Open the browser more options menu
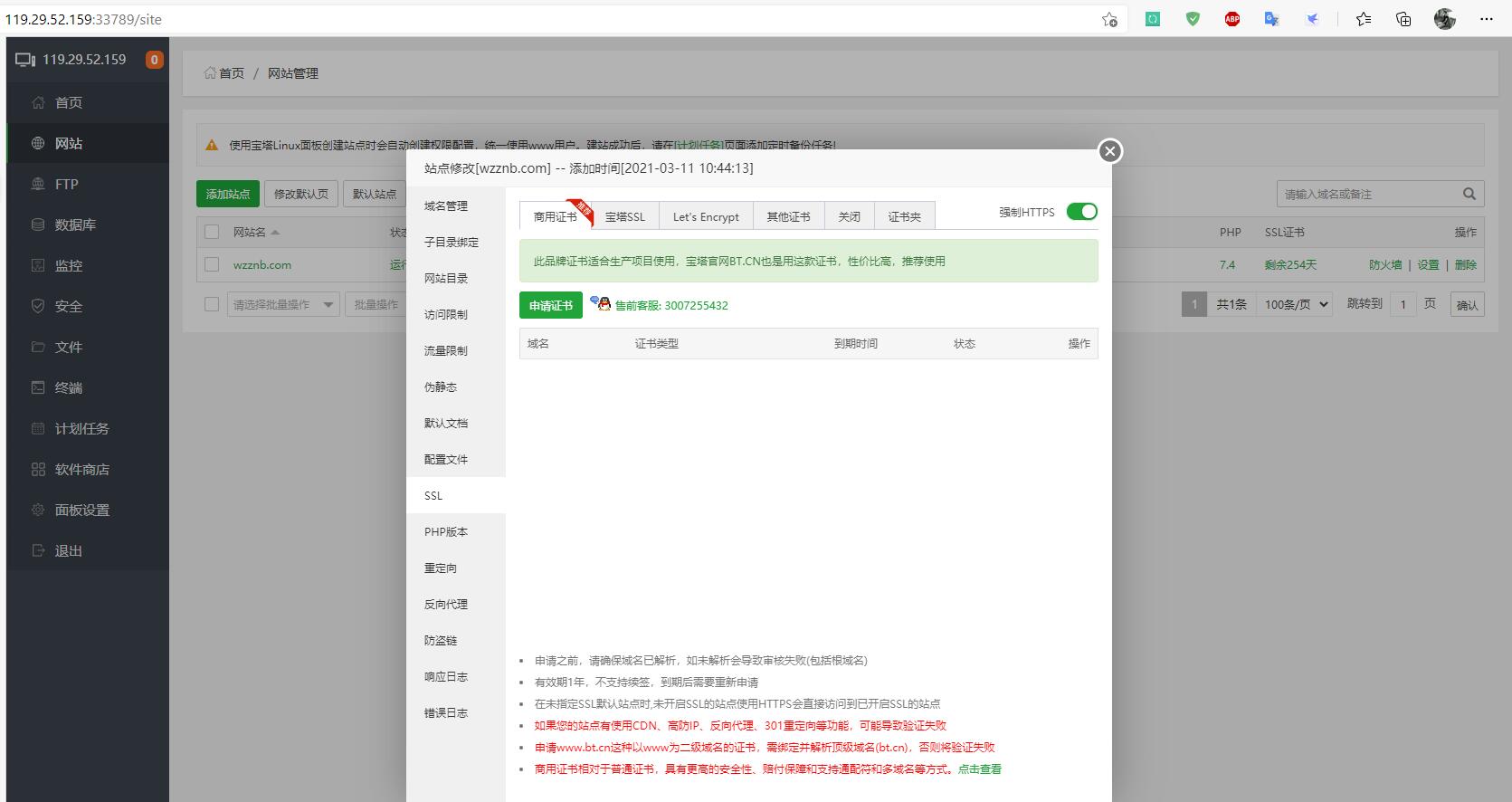The height and width of the screenshot is (802, 1512). pyautogui.click(x=1487, y=19)
